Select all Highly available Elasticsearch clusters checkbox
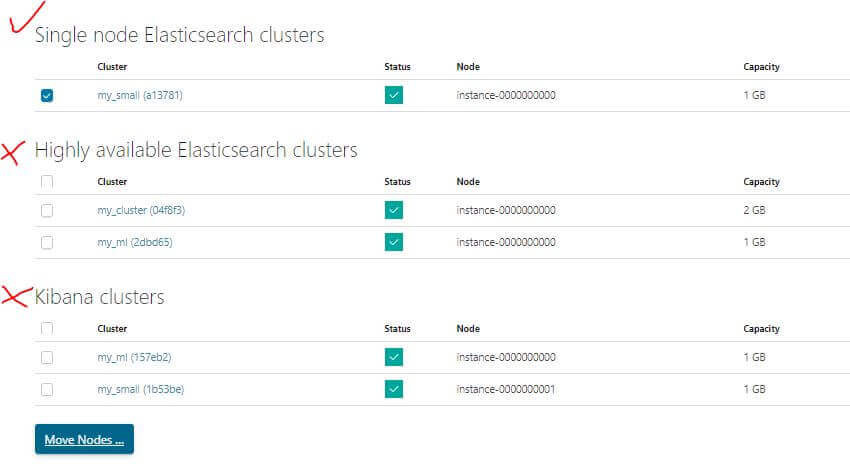 pyautogui.click(x=47, y=181)
